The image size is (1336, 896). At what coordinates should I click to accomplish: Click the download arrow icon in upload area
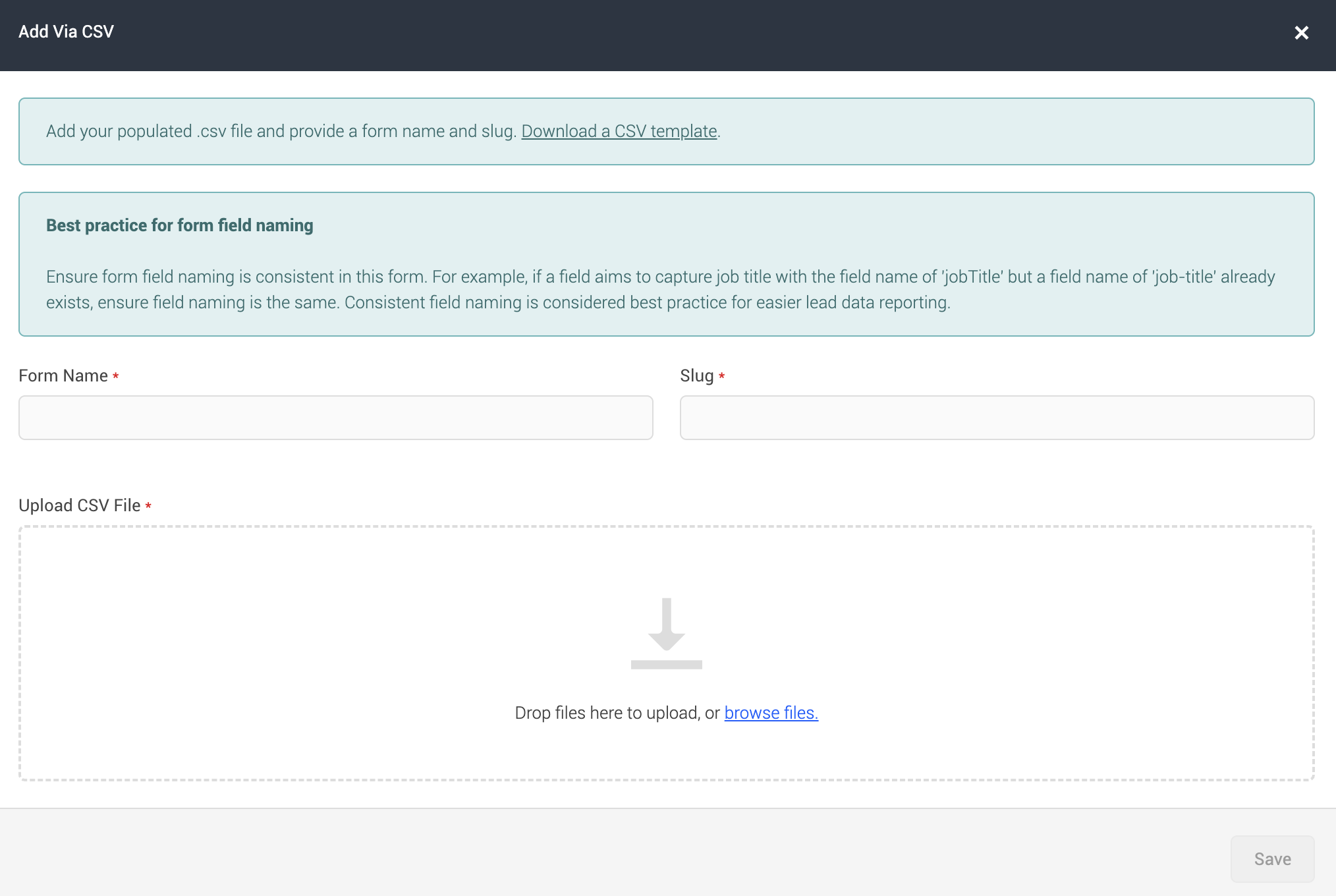tap(667, 632)
